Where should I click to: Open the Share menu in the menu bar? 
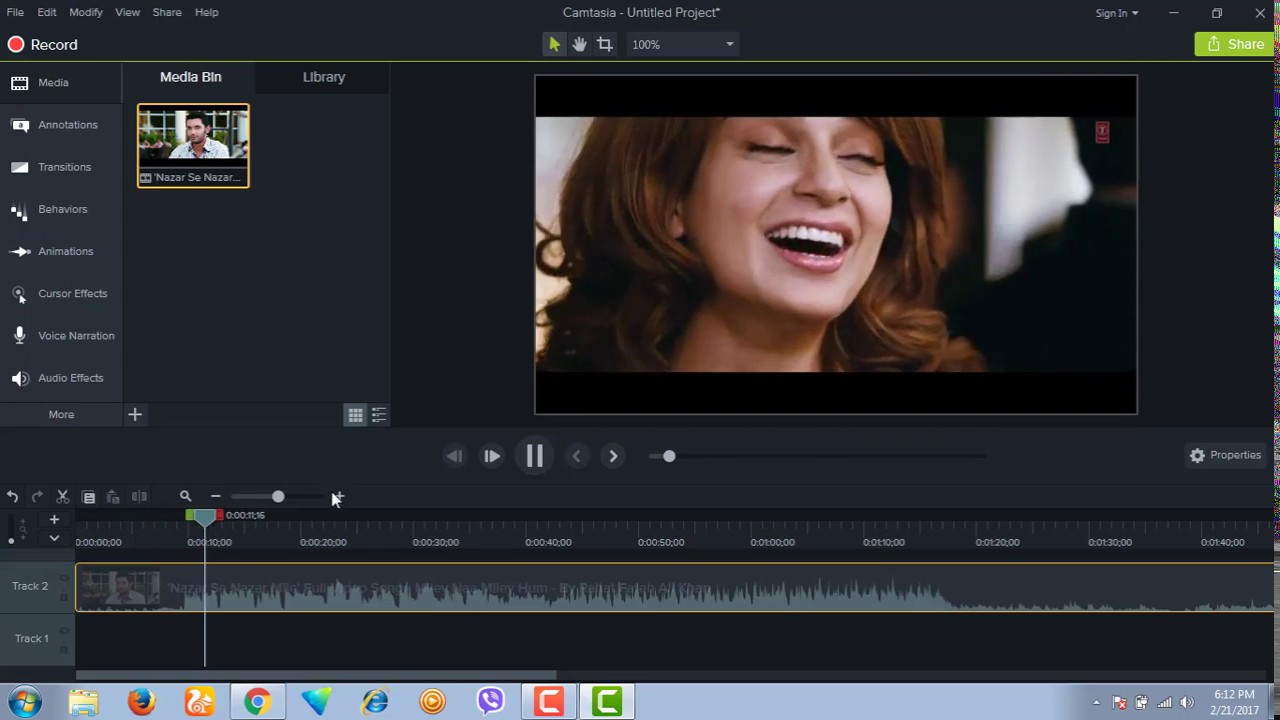click(x=167, y=12)
